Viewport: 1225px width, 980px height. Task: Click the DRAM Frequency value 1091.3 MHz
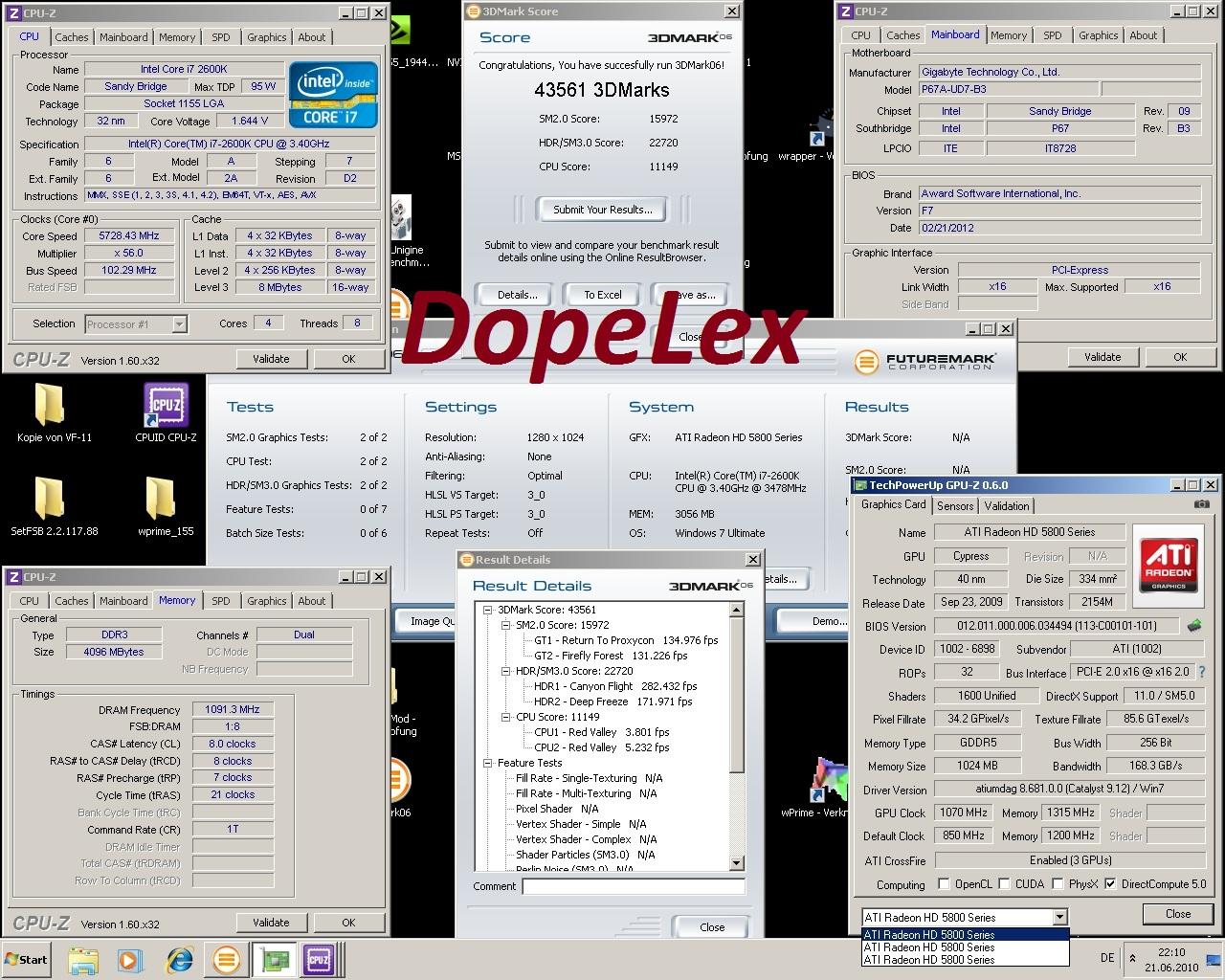pyautogui.click(x=232, y=710)
